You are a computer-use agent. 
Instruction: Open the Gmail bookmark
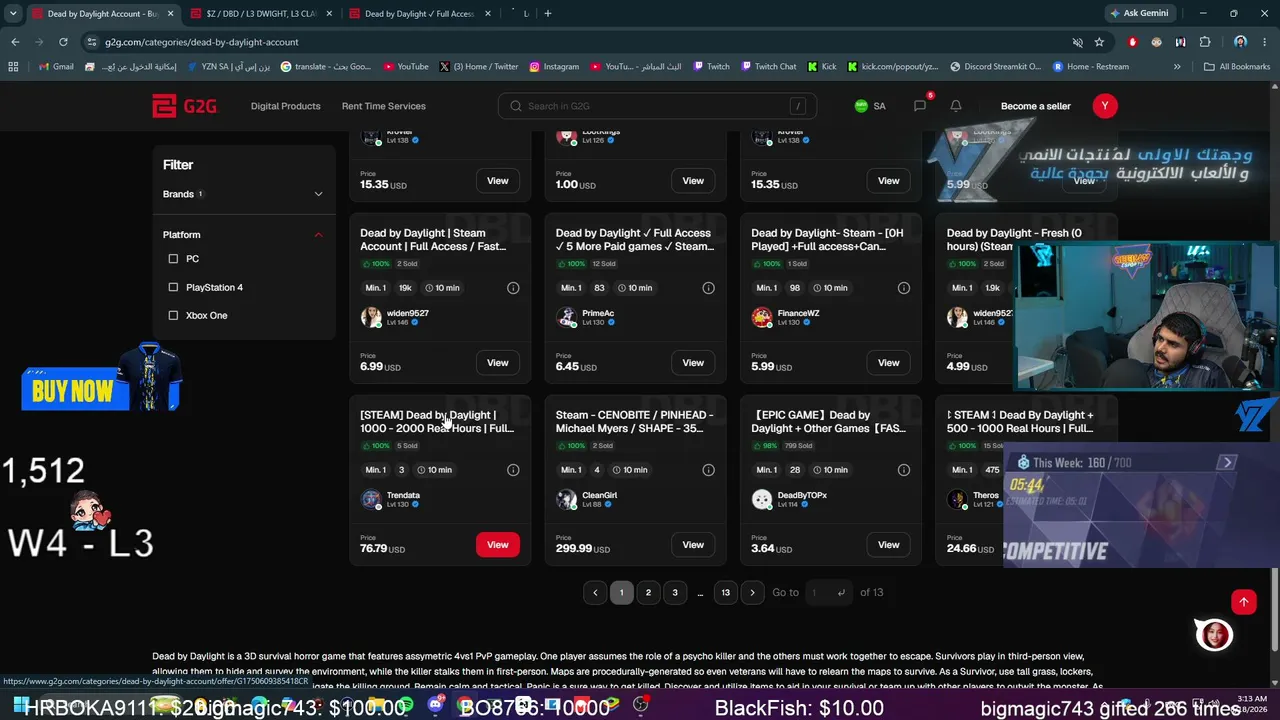pos(56,67)
